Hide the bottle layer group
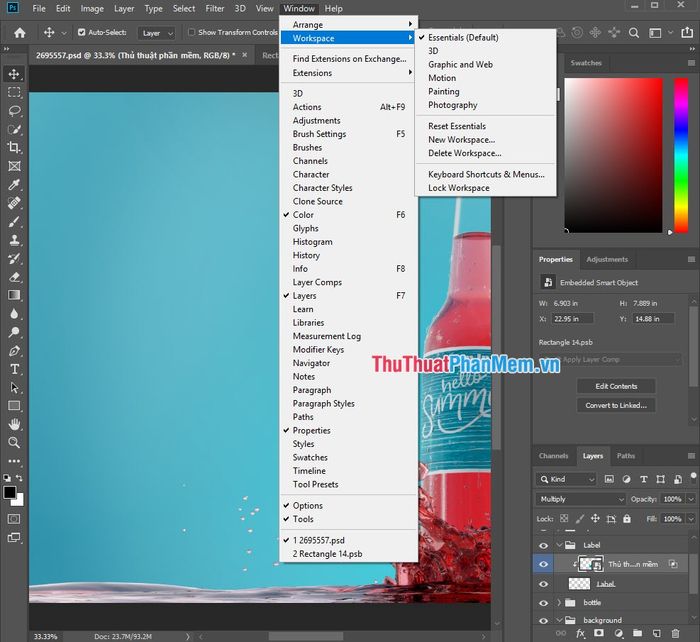The image size is (700, 642). [543, 603]
